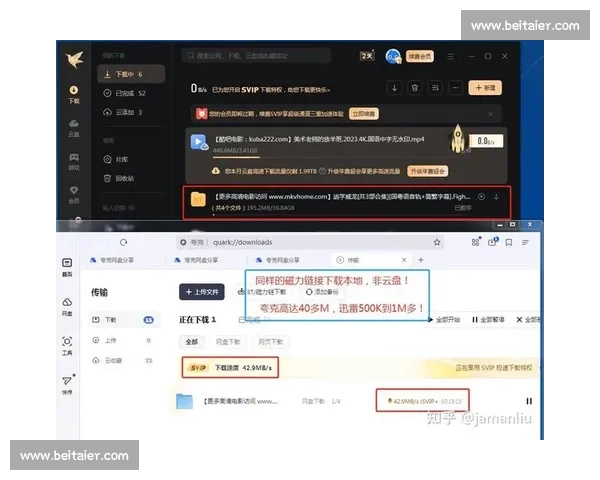This screenshot has width=600, height=480.
Task: Click the alarm icon on expiry notice
Action: pos(202,114)
